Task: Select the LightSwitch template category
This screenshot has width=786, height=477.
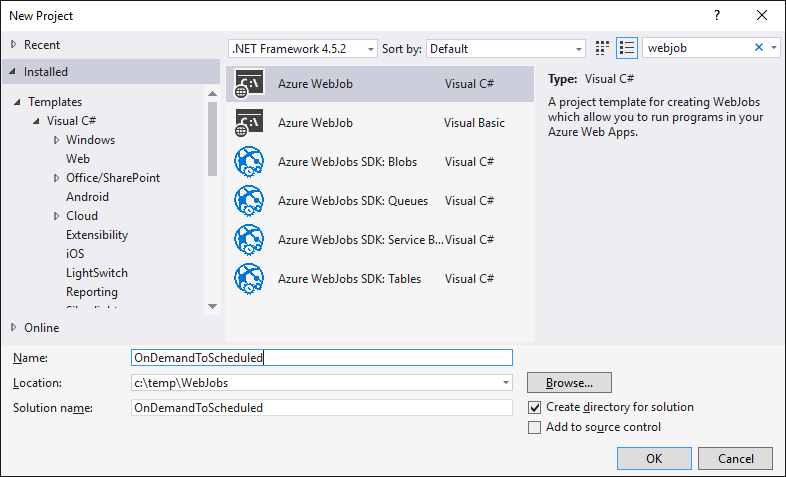Action: point(97,273)
